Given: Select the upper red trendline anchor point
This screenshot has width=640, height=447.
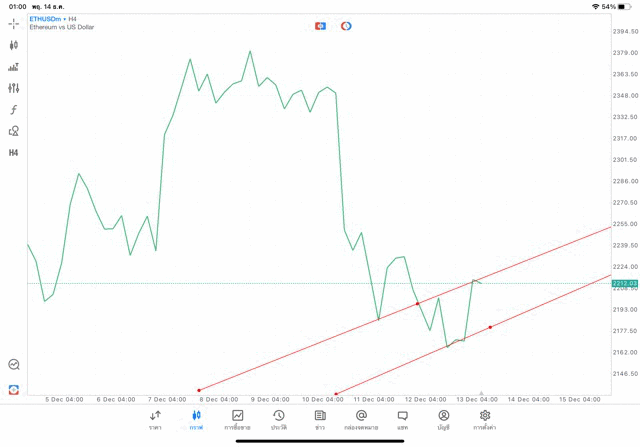Looking at the screenshot, I should tap(417, 303).
